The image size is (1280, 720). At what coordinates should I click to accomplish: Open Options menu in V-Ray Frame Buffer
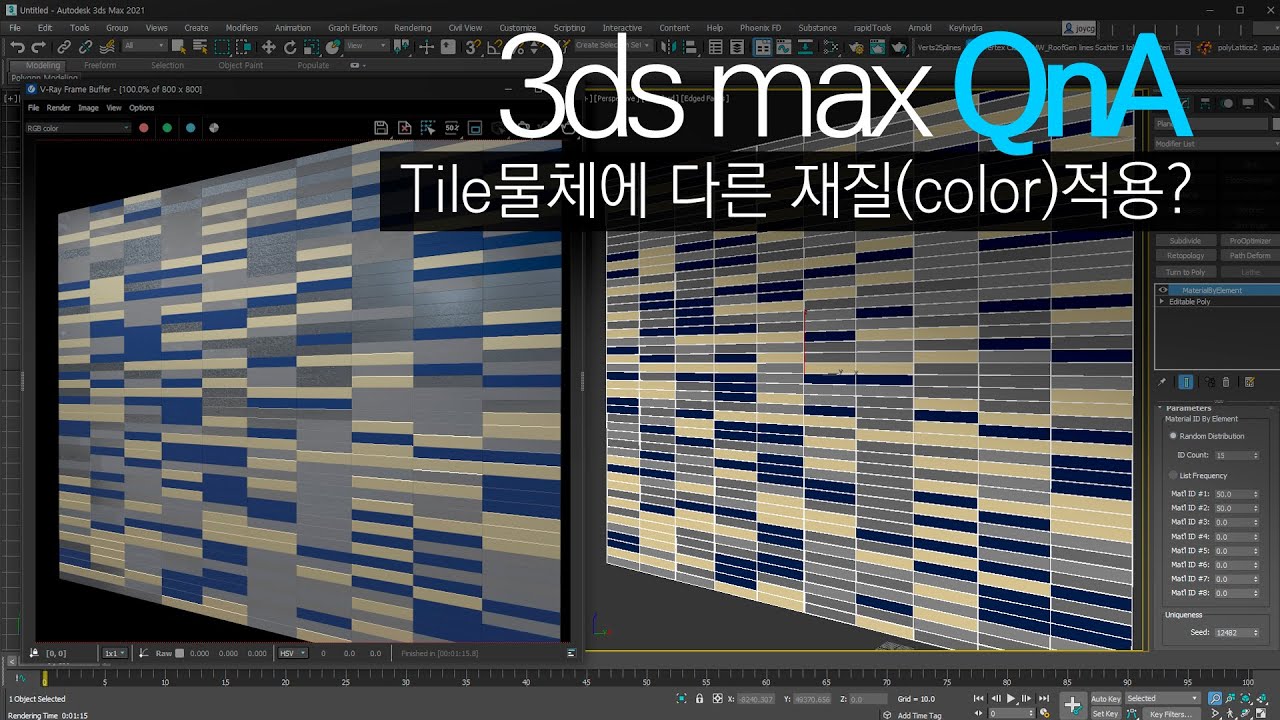[x=142, y=107]
